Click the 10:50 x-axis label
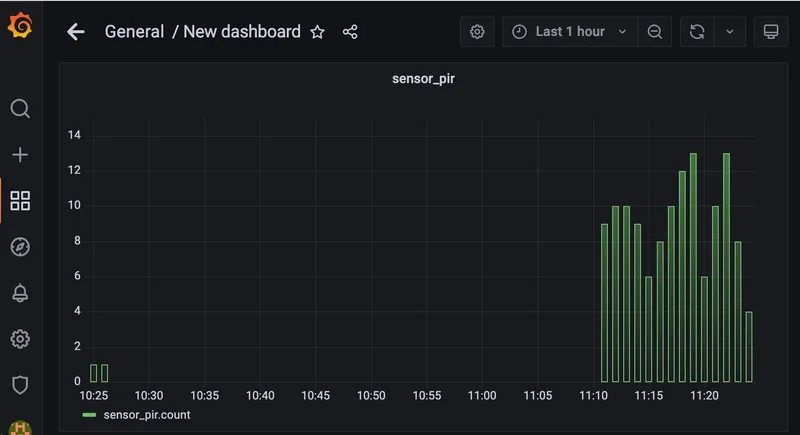 (x=371, y=396)
